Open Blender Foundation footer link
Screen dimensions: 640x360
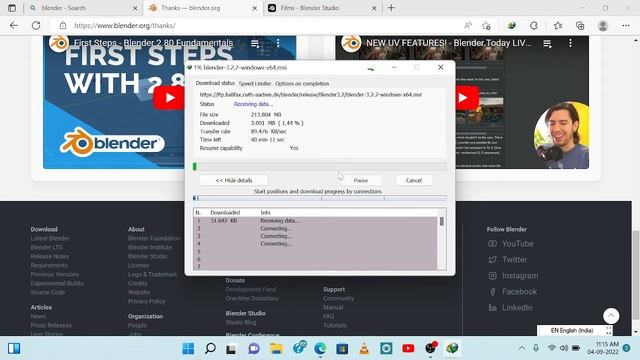(154, 238)
